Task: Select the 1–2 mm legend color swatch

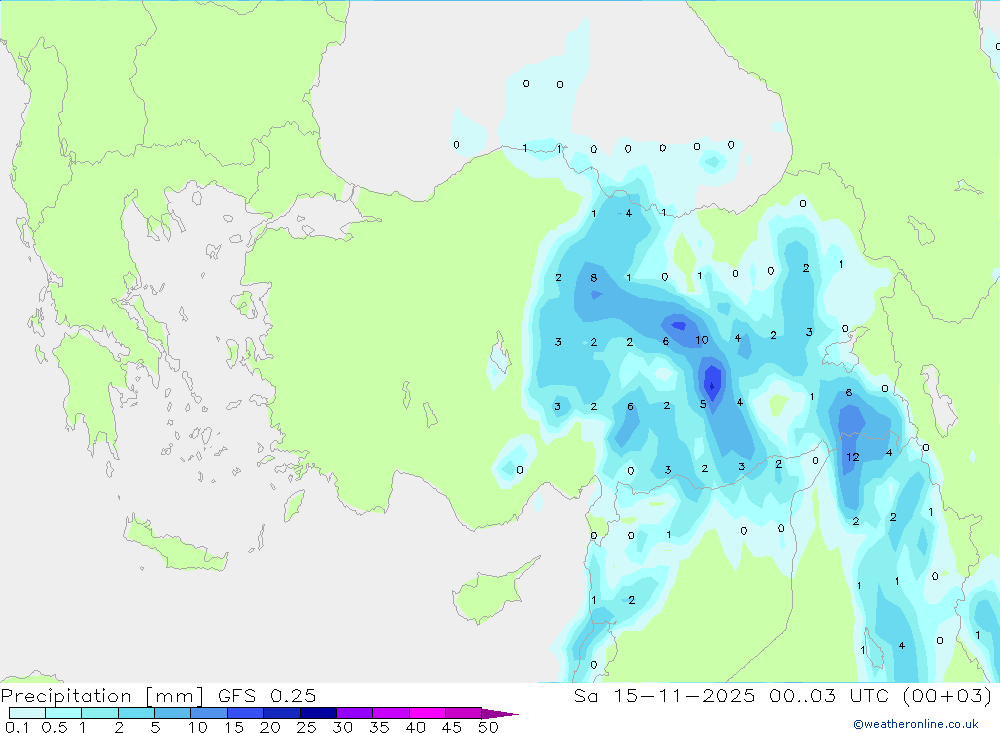Action: click(99, 713)
